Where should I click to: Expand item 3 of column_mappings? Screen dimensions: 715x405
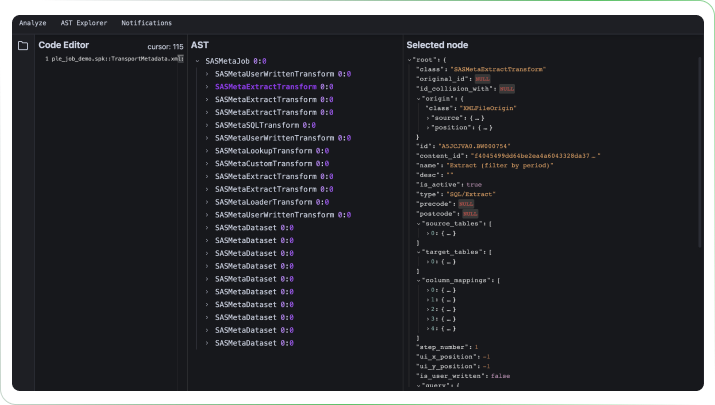pyautogui.click(x=428, y=319)
